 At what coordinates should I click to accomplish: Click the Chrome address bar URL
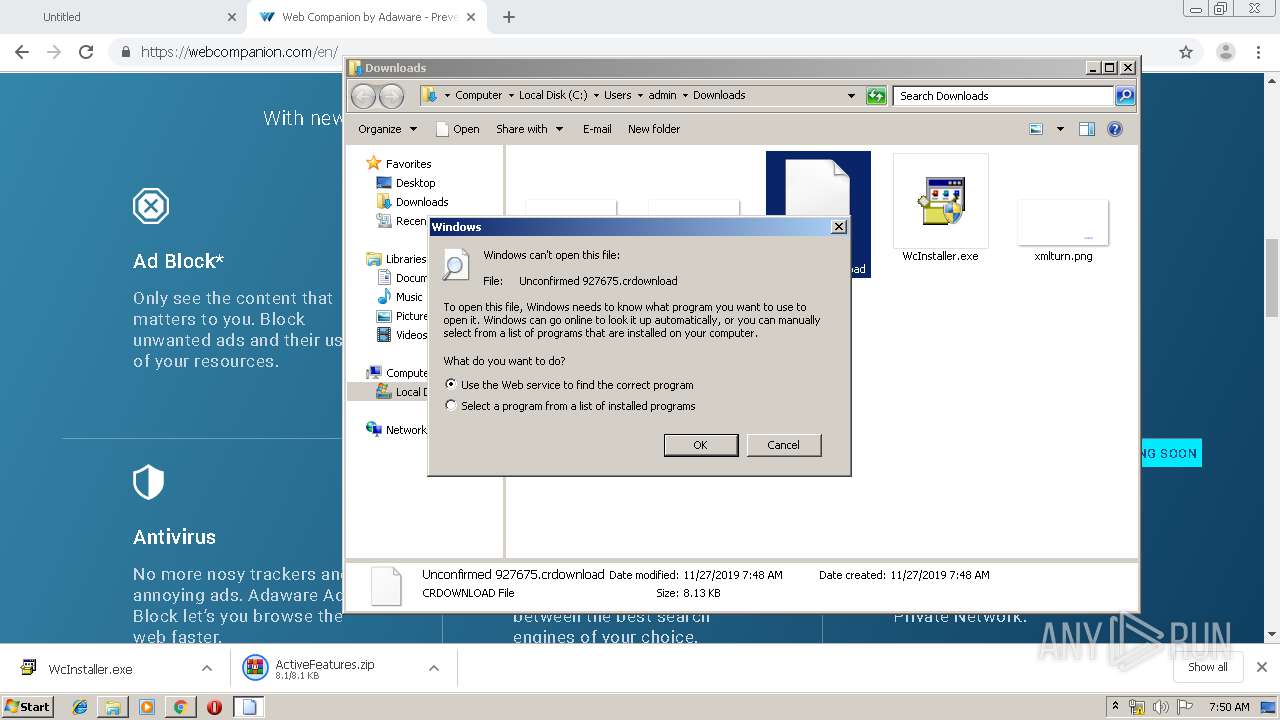239,52
